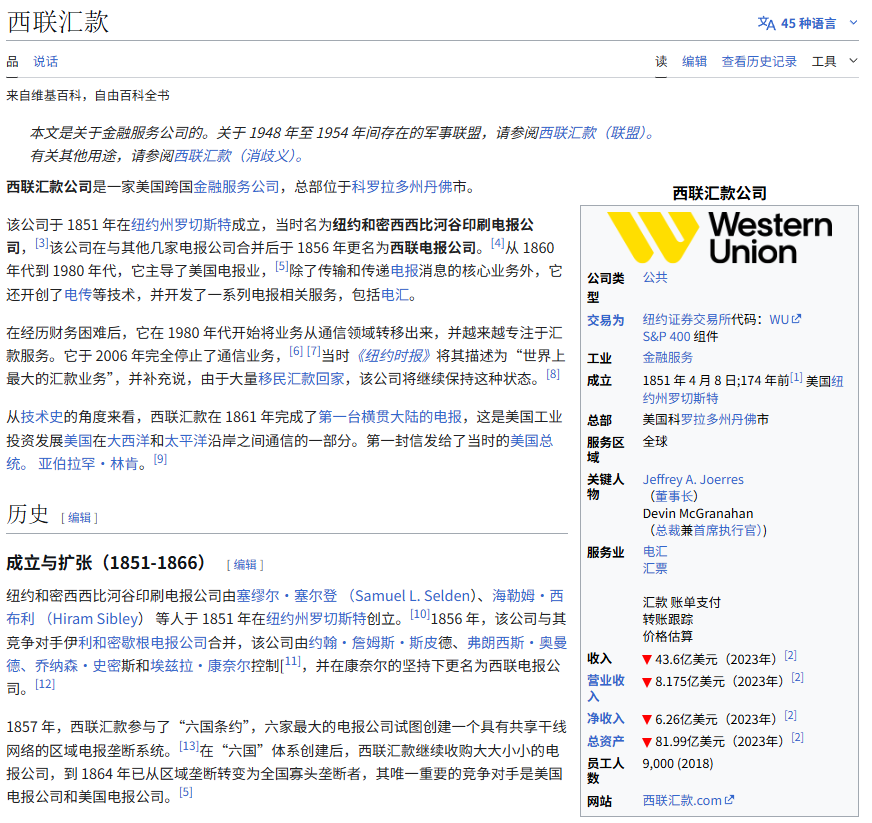Click the 交易为 label link in infobox
The image size is (872, 823).
point(606,320)
